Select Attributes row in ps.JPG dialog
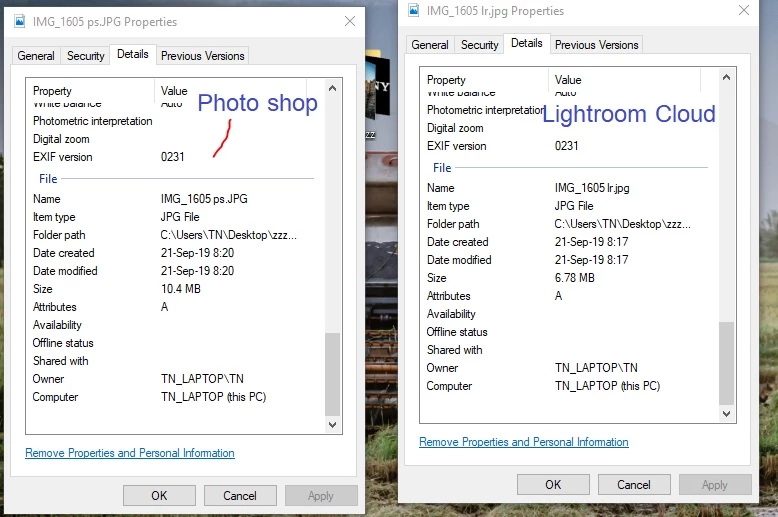The image size is (778, 517). [176, 307]
